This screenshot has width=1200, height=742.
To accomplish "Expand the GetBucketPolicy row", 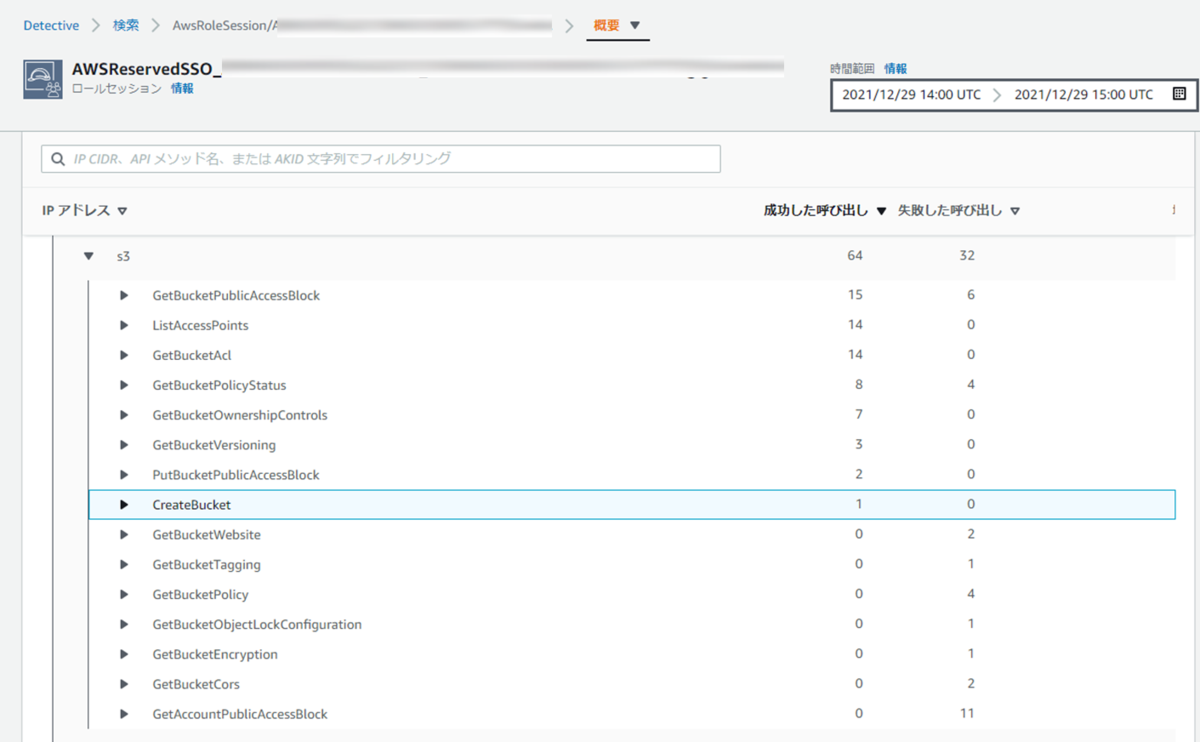I will pos(124,595).
